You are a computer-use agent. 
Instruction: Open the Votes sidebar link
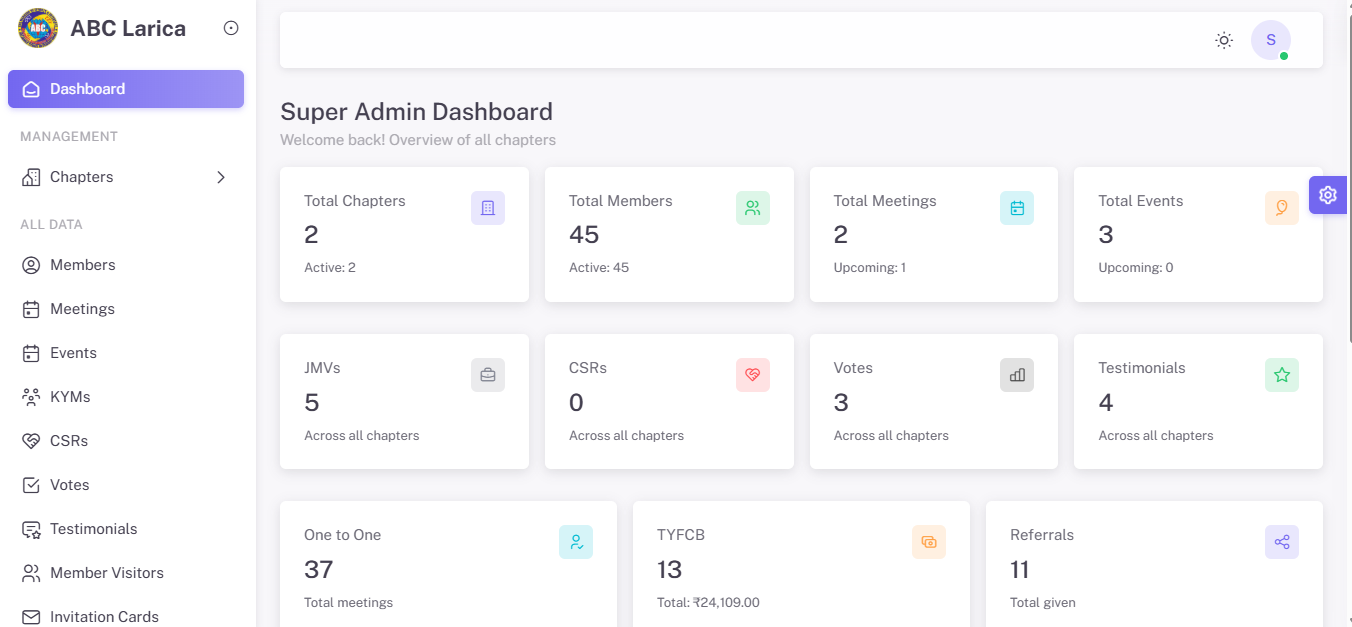click(126, 485)
